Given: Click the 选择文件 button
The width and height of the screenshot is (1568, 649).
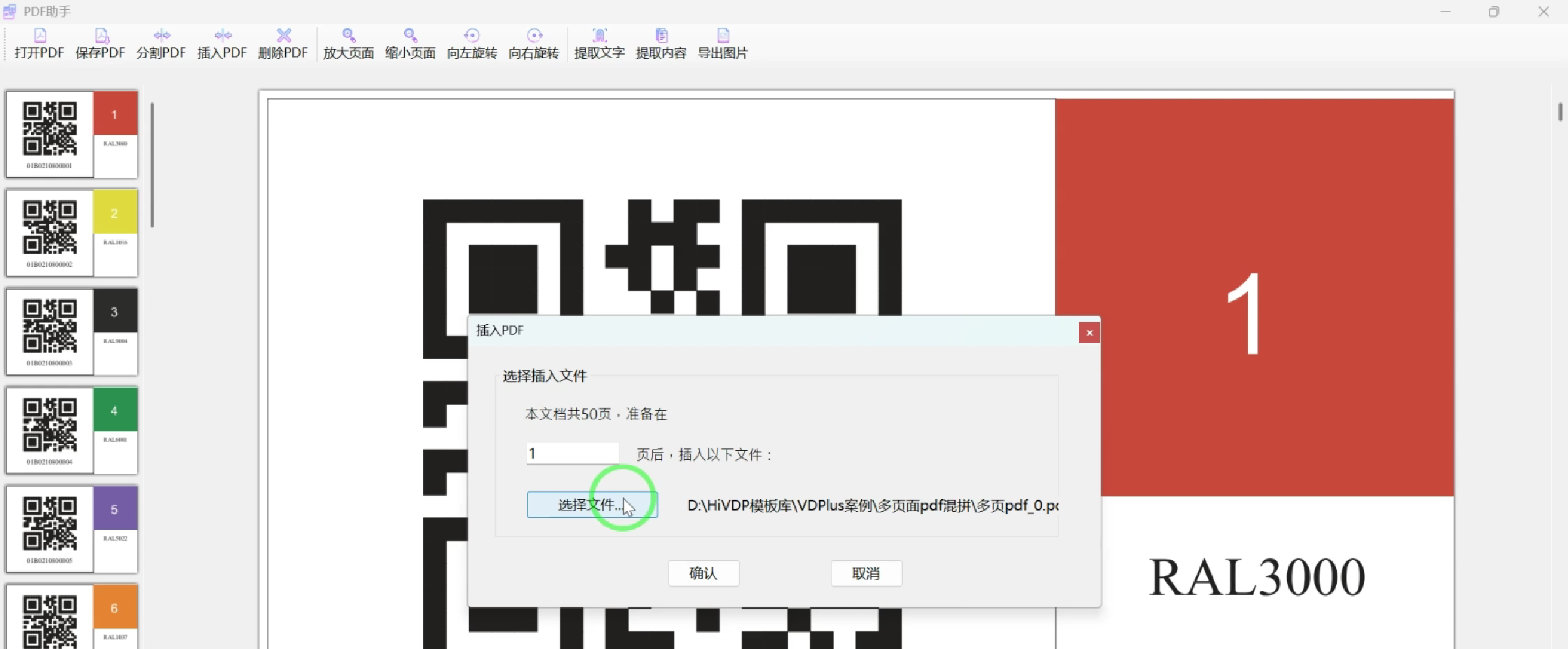Looking at the screenshot, I should point(592,505).
